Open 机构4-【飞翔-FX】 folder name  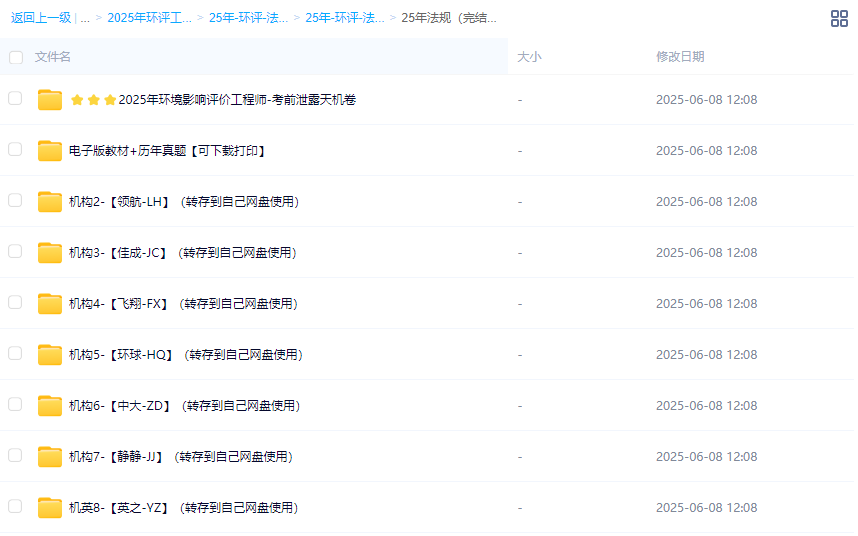pyautogui.click(x=183, y=304)
